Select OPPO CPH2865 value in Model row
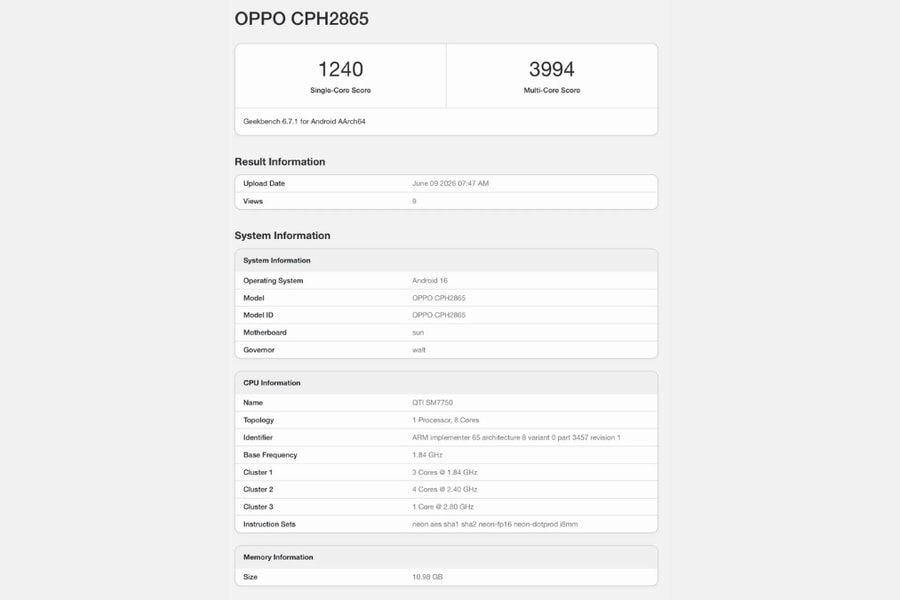Image resolution: width=900 pixels, height=600 pixels. pos(439,298)
